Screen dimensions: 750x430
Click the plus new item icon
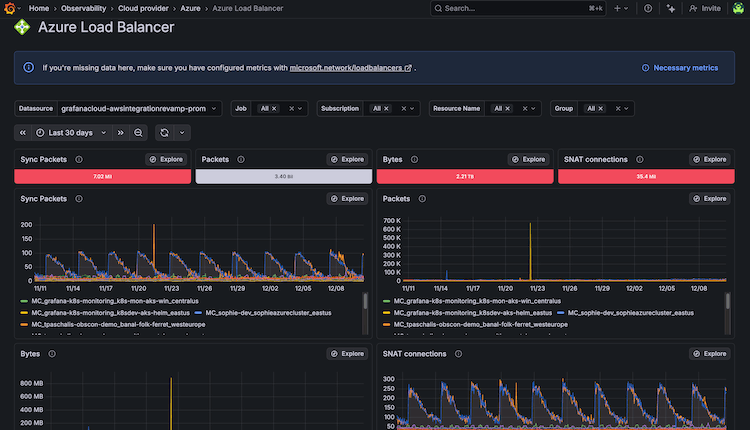coord(617,8)
